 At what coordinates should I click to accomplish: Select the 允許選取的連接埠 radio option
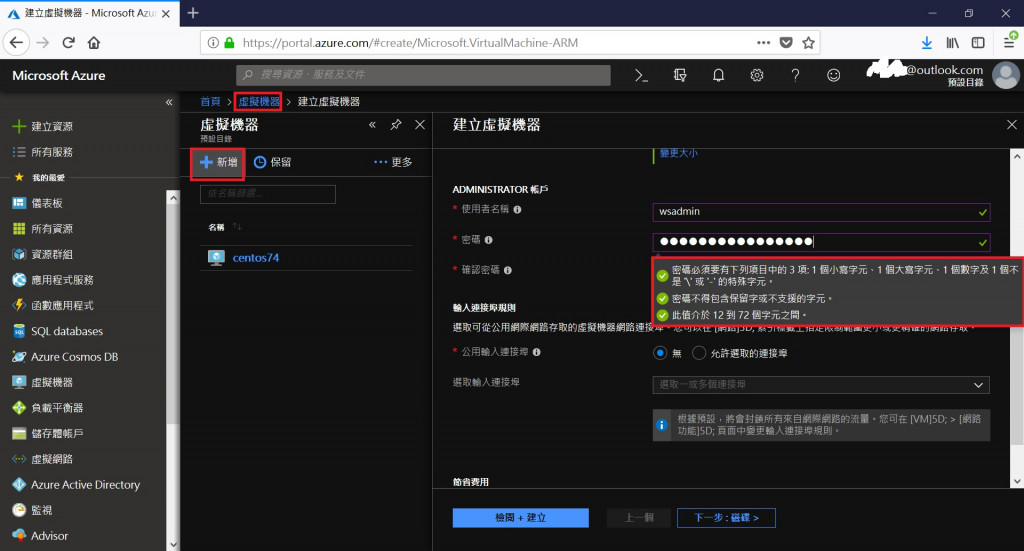tap(699, 353)
